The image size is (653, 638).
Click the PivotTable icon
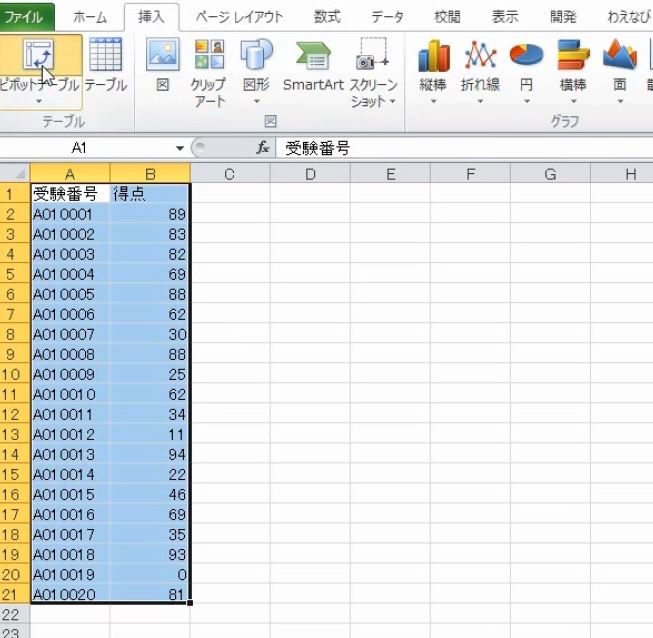[x=39, y=55]
